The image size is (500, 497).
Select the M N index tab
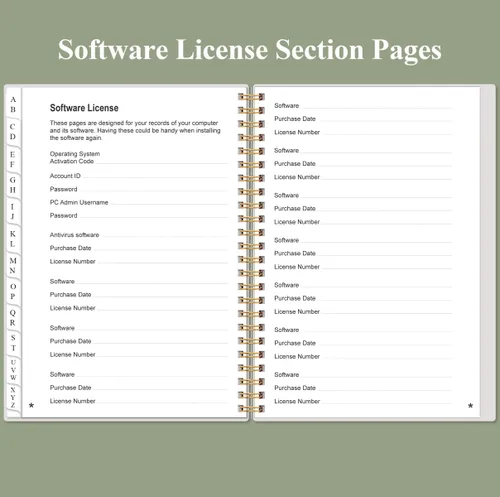point(13,265)
